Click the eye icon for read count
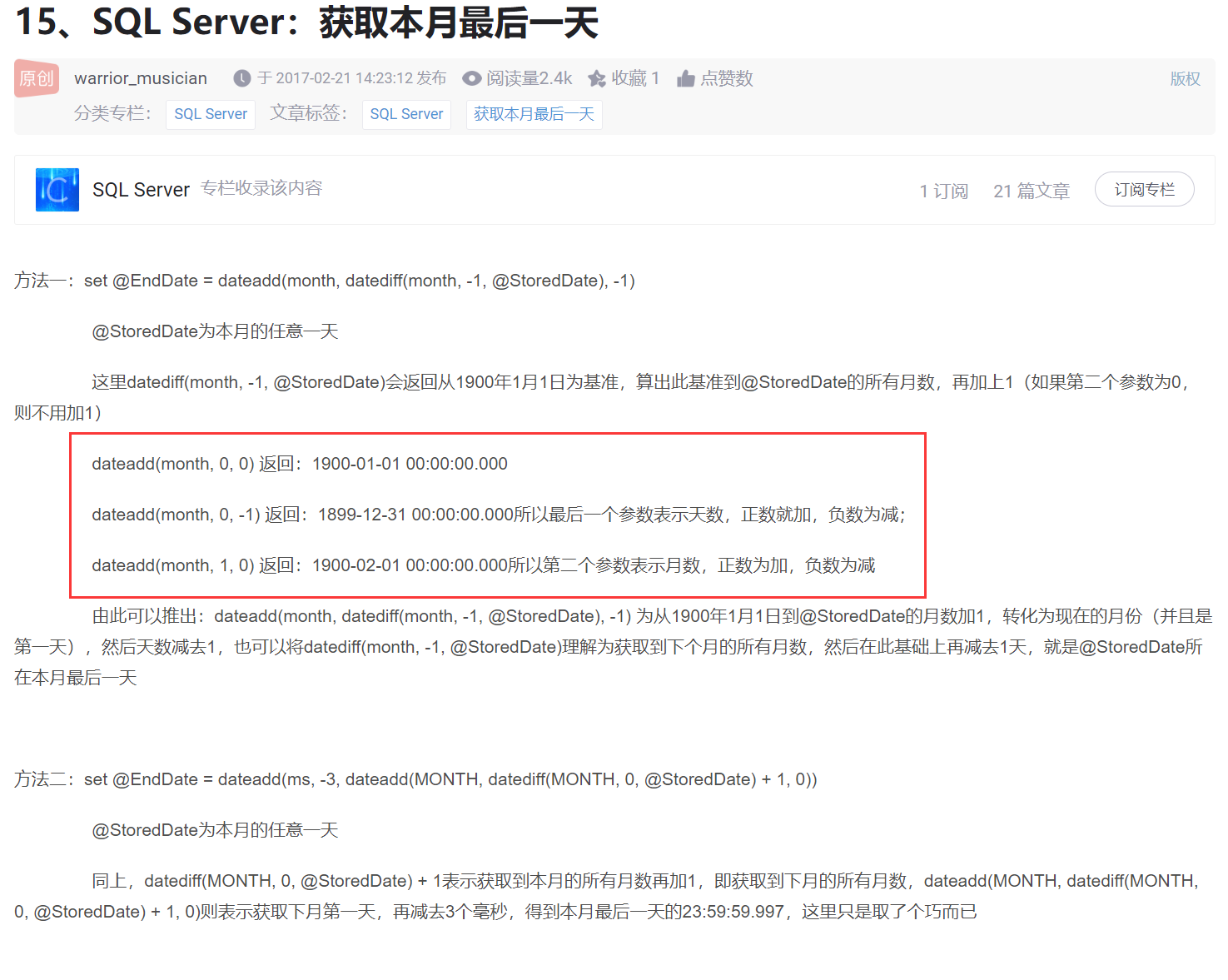 [x=472, y=78]
